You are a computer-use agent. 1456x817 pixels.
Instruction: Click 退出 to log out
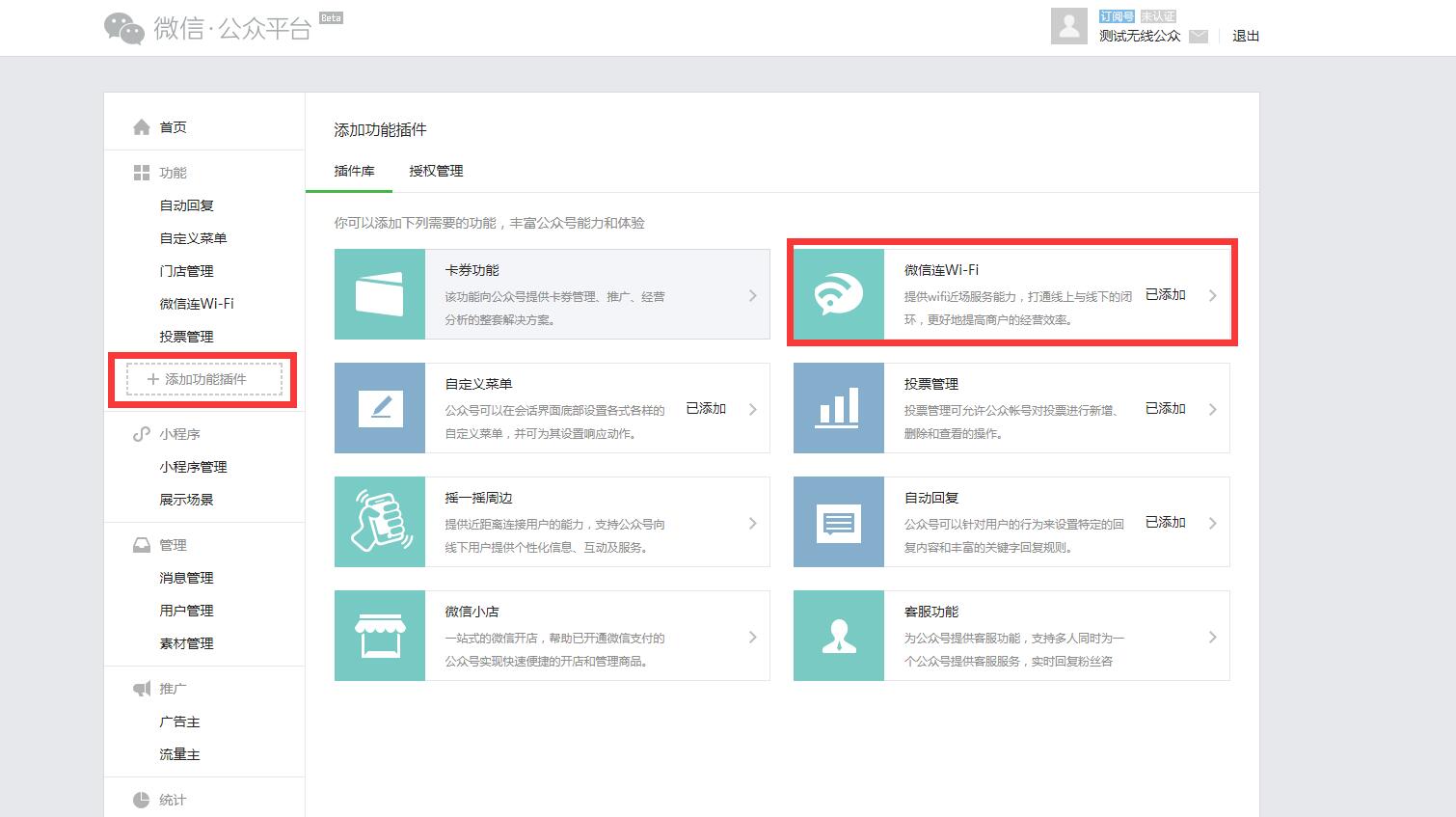pos(1246,36)
